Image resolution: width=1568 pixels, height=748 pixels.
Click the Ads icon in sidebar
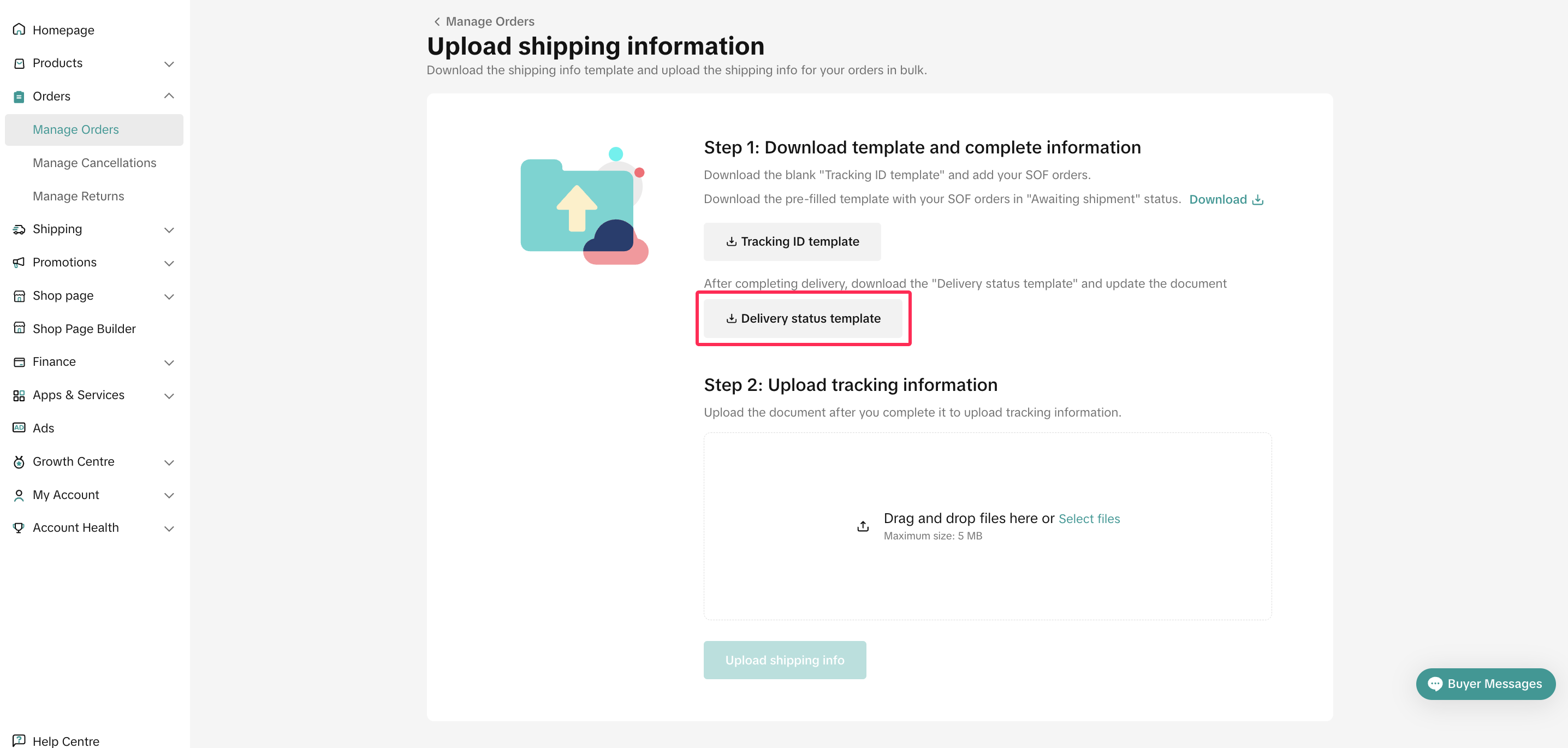click(19, 428)
